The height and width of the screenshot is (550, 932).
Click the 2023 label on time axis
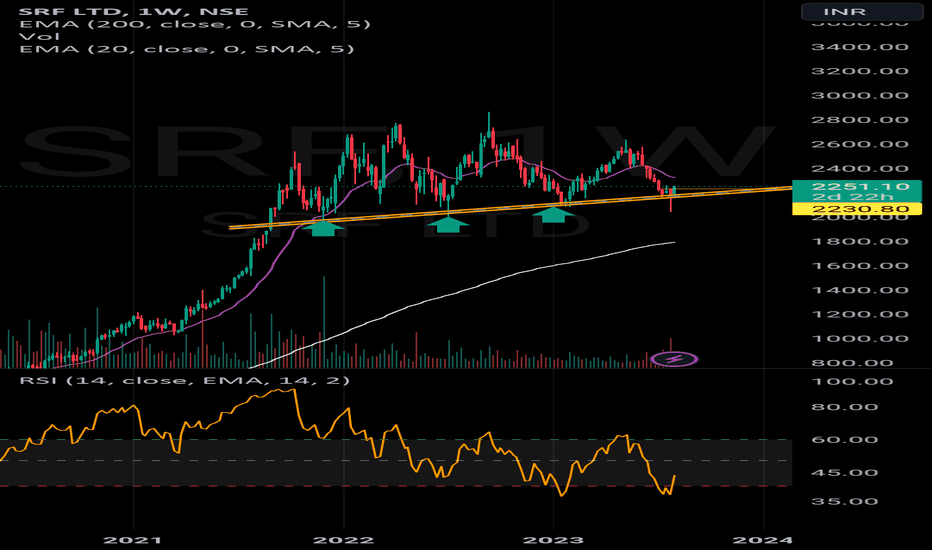[x=553, y=540]
